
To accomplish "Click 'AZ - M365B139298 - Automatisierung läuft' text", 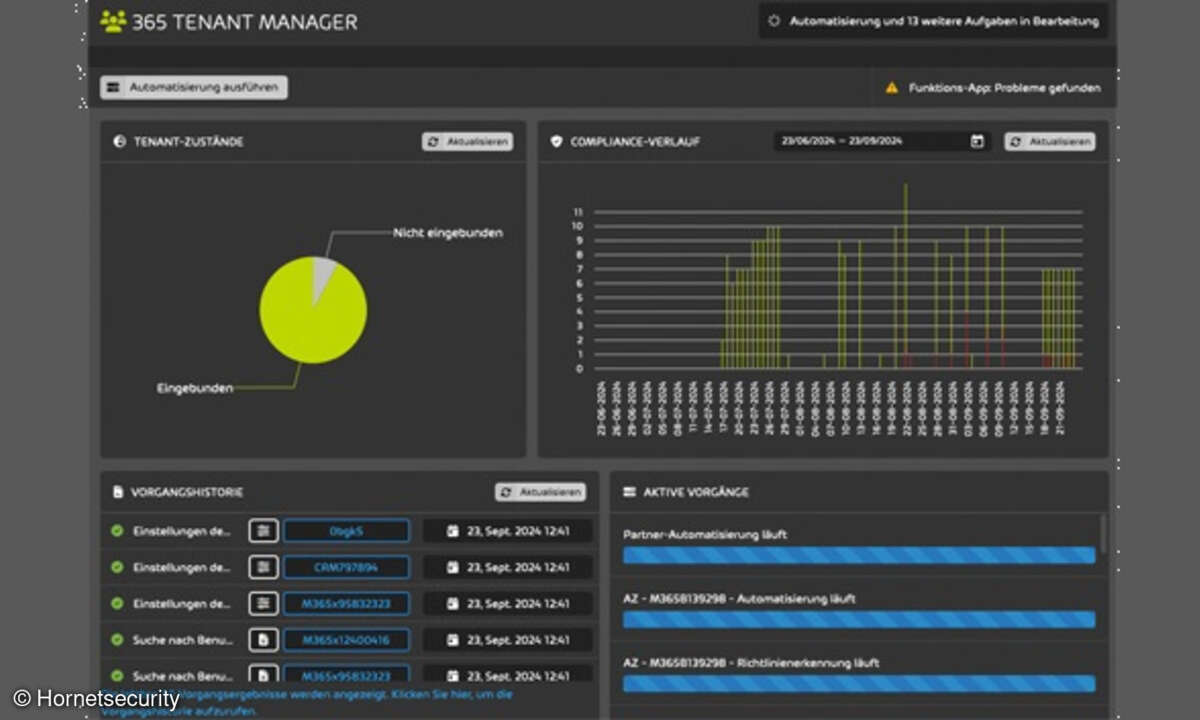I will [x=739, y=599].
